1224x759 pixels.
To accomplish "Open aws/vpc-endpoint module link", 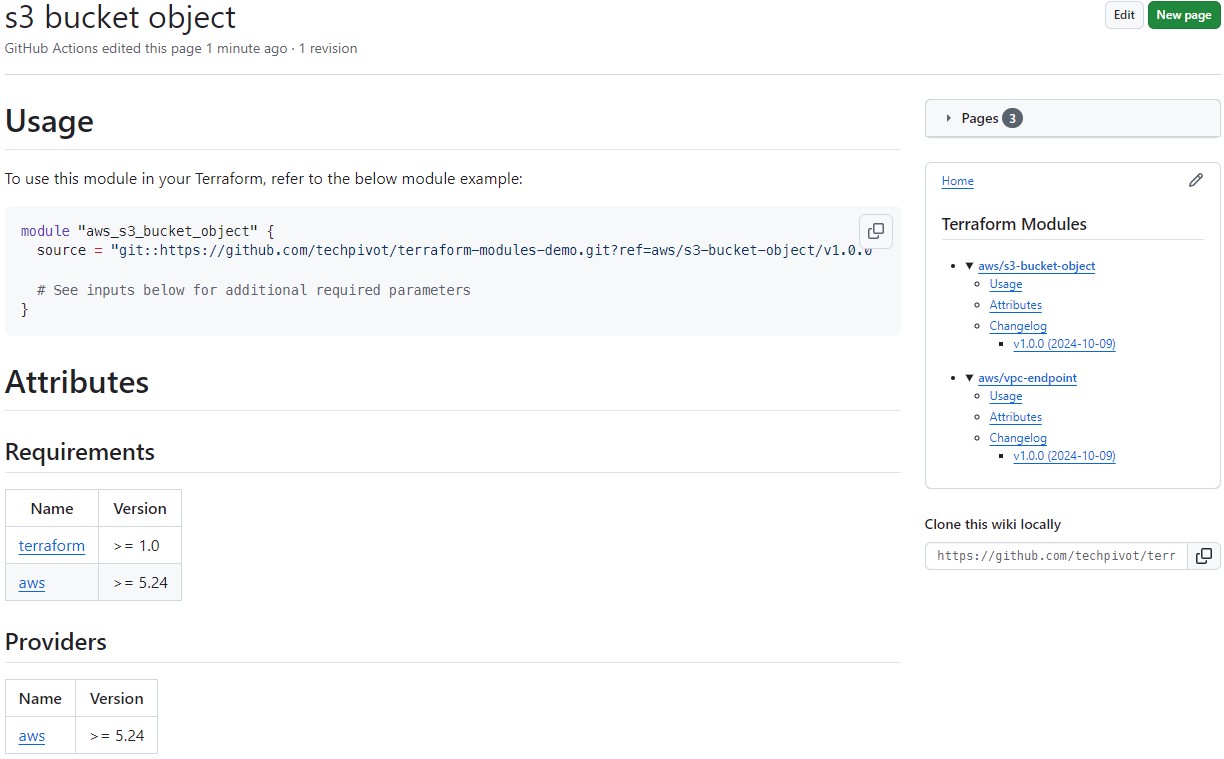I will pyautogui.click(x=1027, y=378).
